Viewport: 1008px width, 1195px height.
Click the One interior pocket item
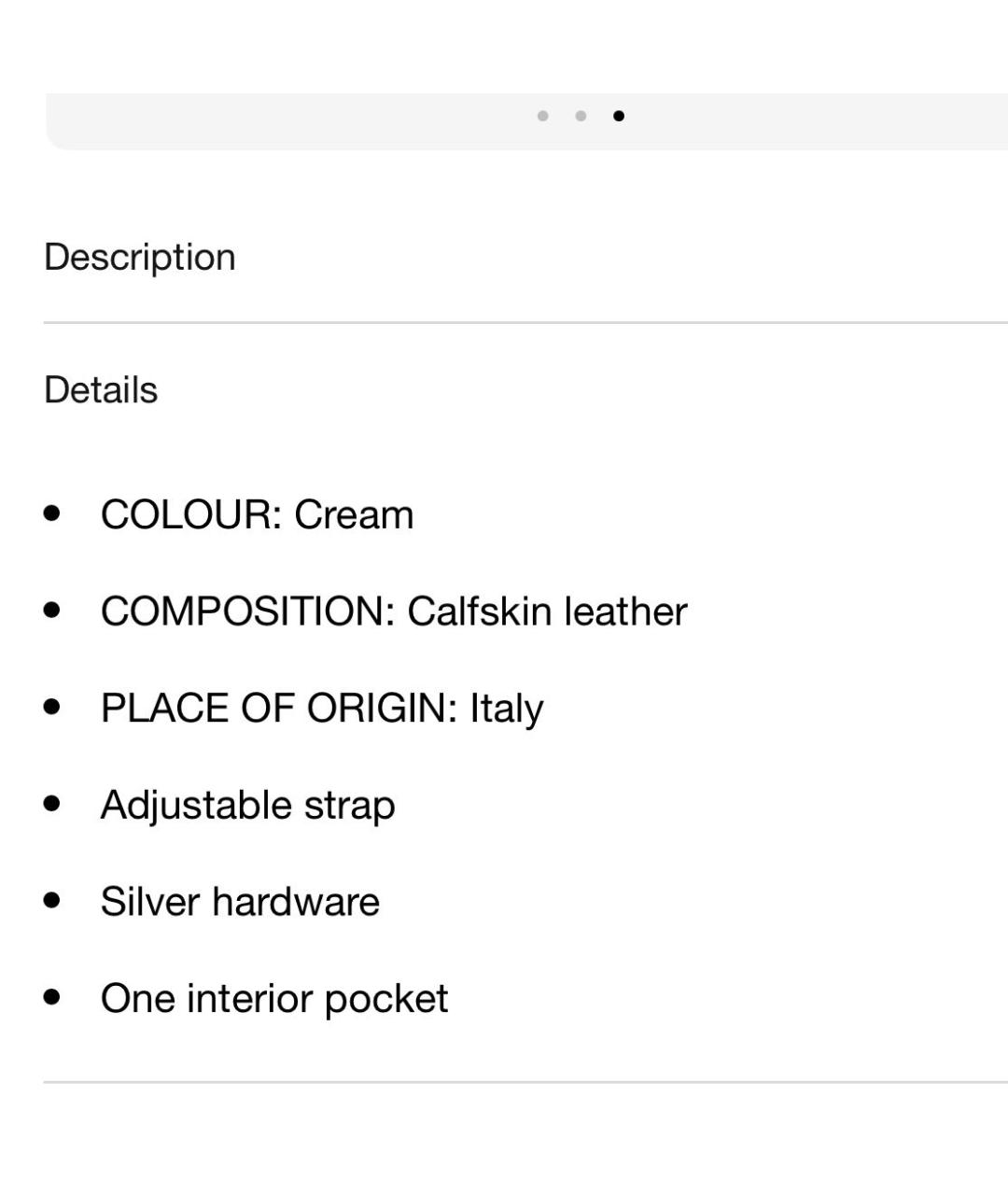click(x=274, y=999)
